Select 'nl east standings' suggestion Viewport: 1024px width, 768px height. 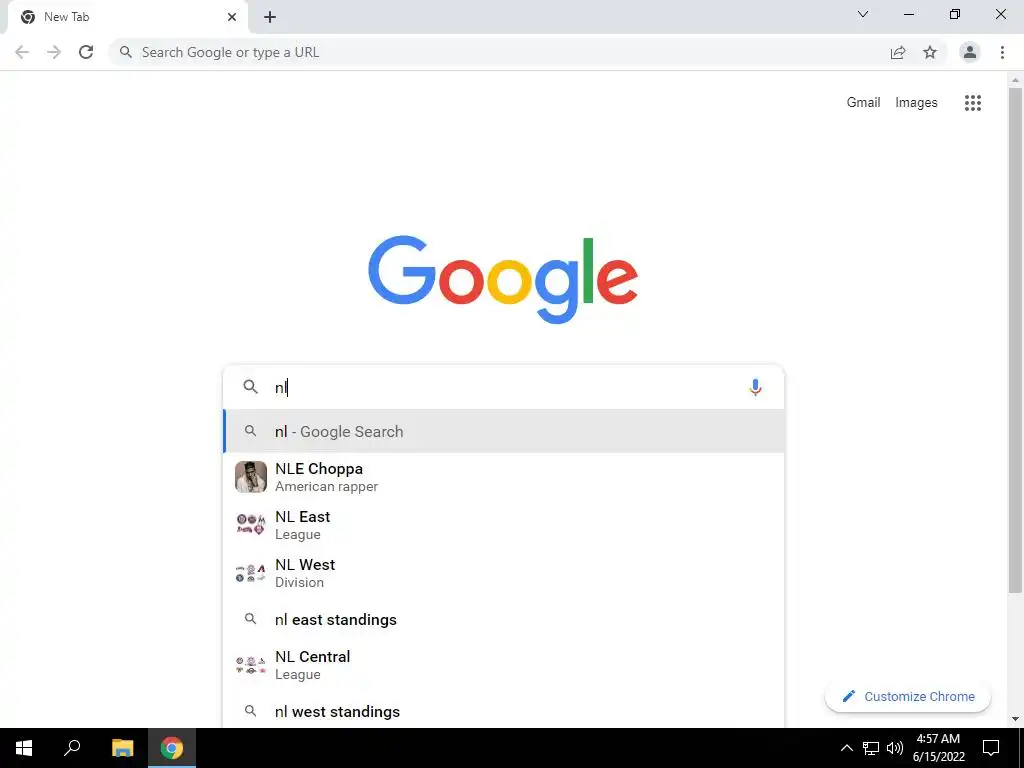[504, 619]
